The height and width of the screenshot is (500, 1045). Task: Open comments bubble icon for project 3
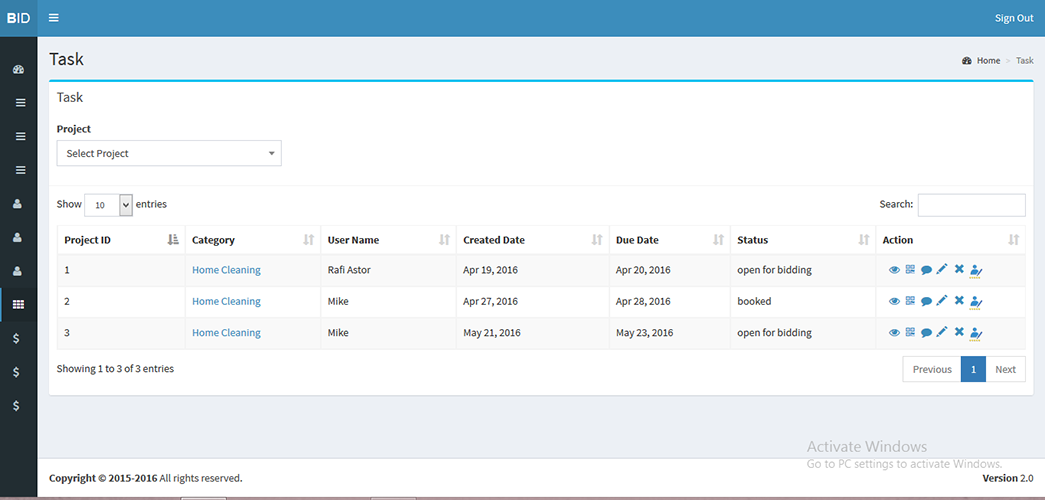tap(926, 333)
